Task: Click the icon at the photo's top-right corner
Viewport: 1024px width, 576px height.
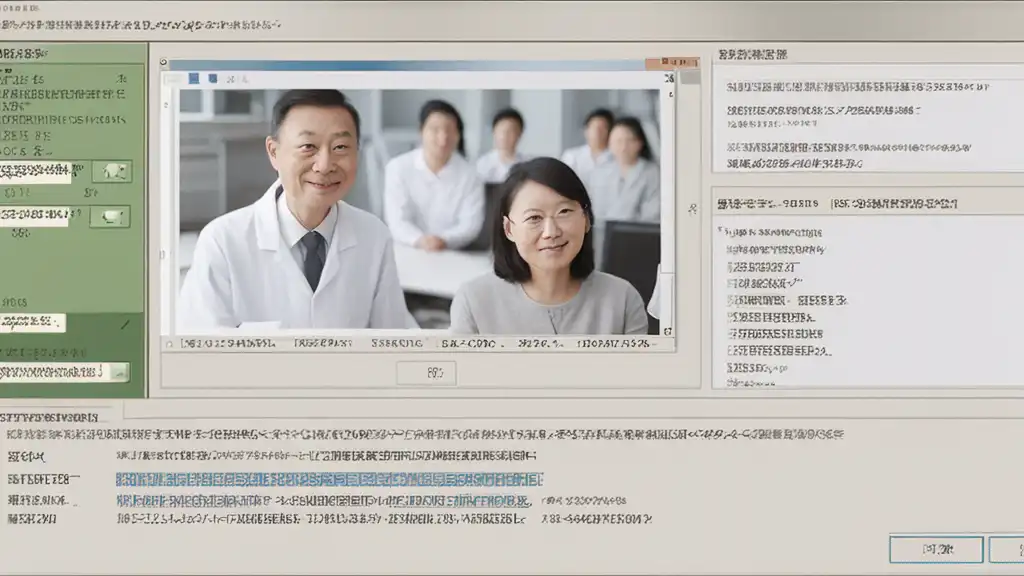Action: [669, 78]
